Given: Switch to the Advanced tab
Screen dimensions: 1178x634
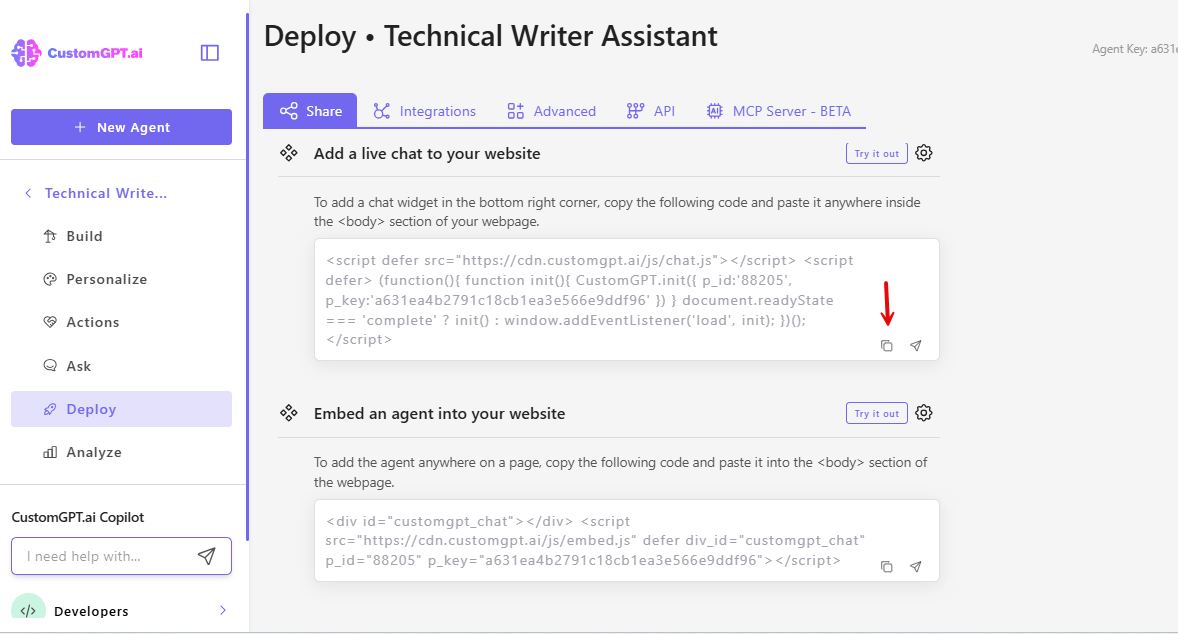Looking at the screenshot, I should (x=551, y=111).
